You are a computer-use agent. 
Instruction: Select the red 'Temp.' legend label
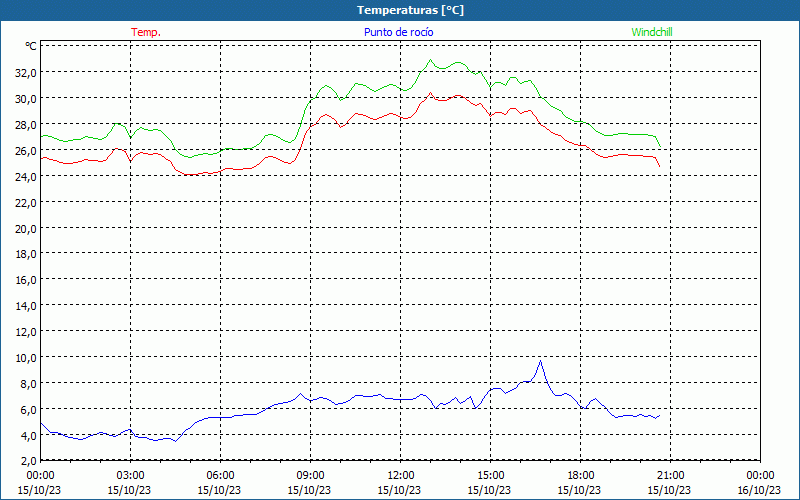146,32
